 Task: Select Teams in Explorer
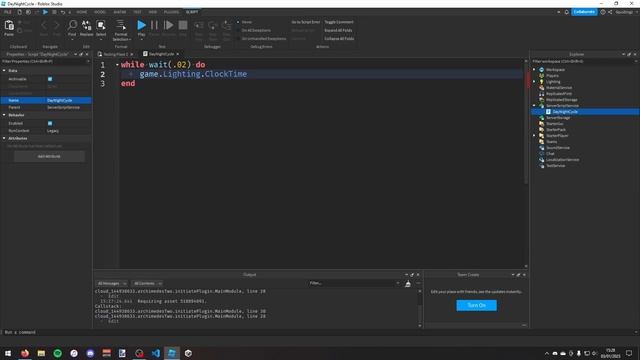(551, 142)
